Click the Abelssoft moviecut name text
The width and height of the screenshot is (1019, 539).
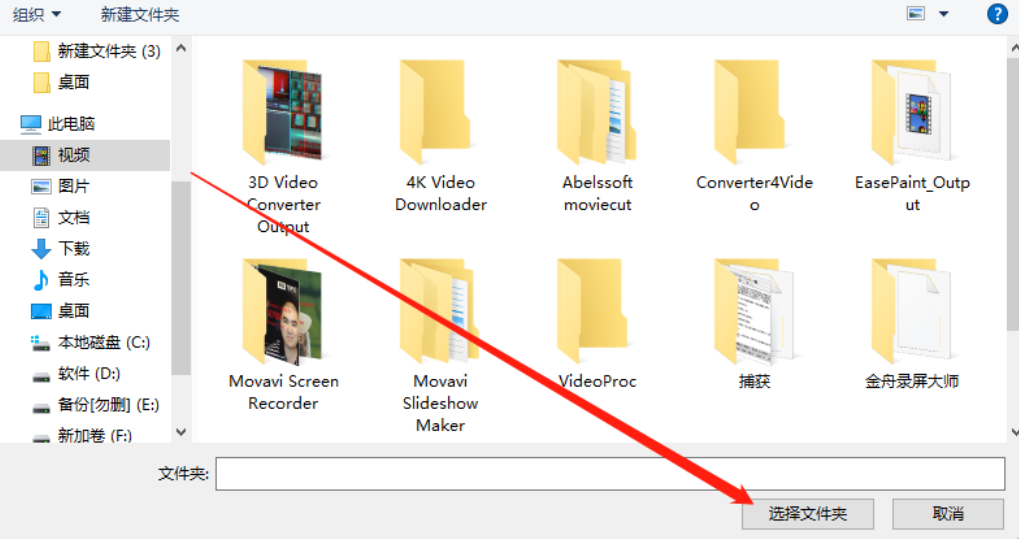point(597,193)
